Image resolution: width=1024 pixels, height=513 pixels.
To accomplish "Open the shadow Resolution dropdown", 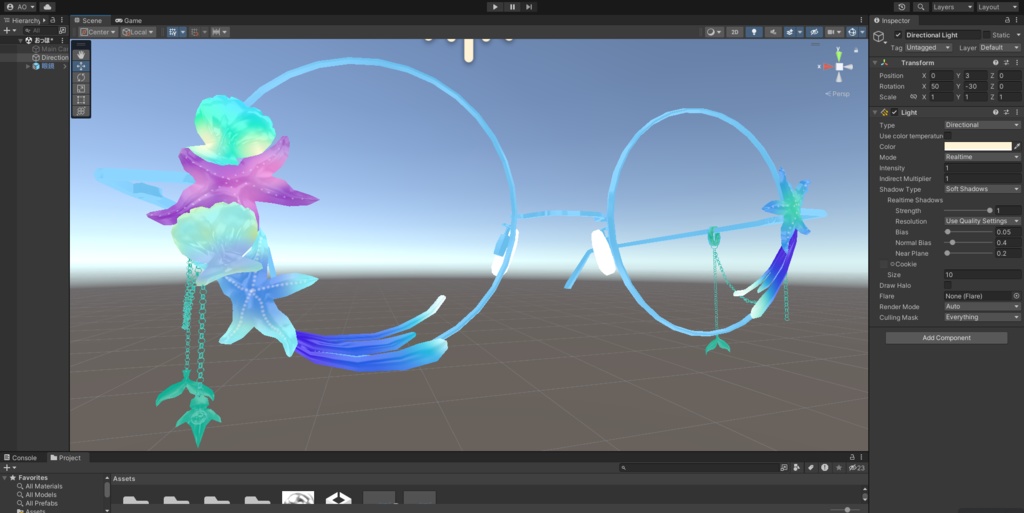I will point(982,221).
